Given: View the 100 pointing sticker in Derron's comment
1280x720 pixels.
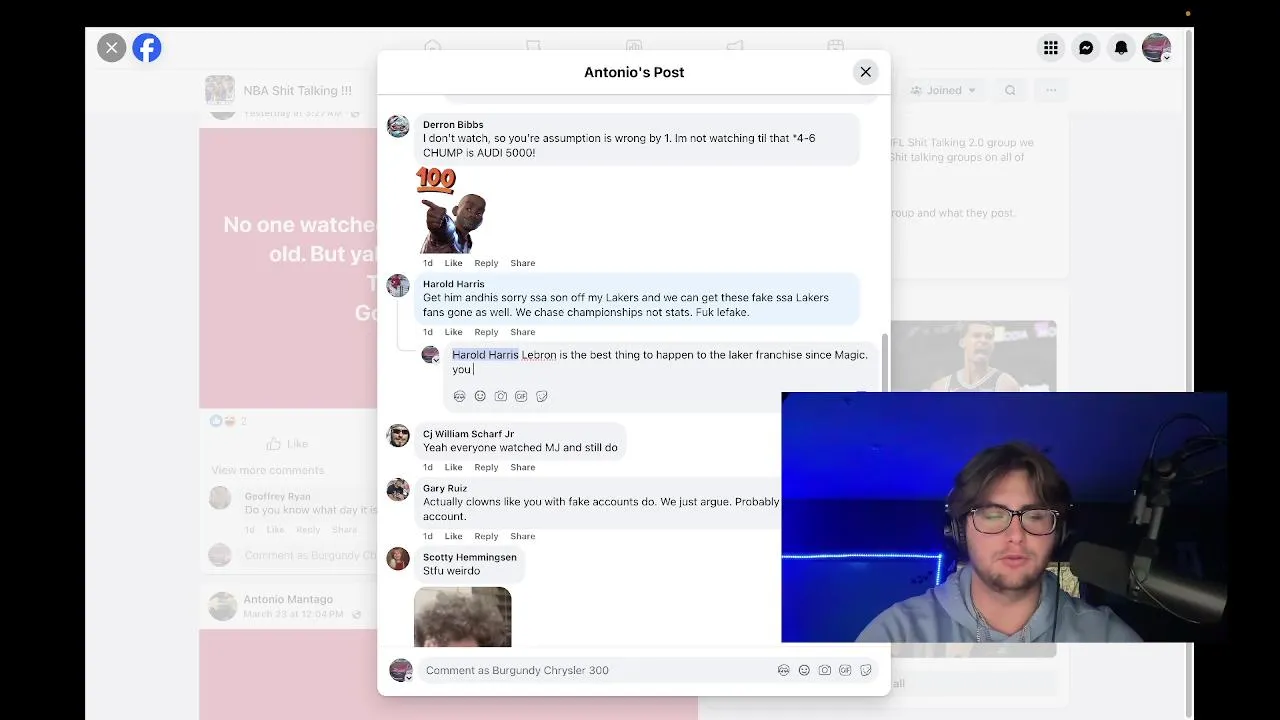Looking at the screenshot, I should tap(451, 210).
